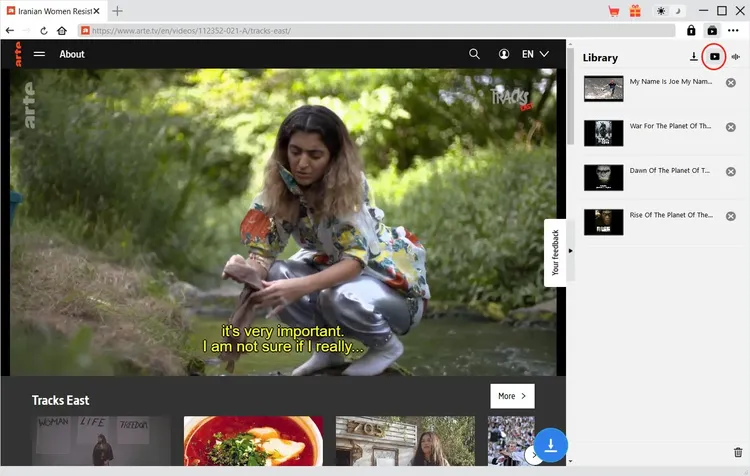Open the Arte hamburger menu
Viewport: 750px width, 476px height.
[39, 54]
